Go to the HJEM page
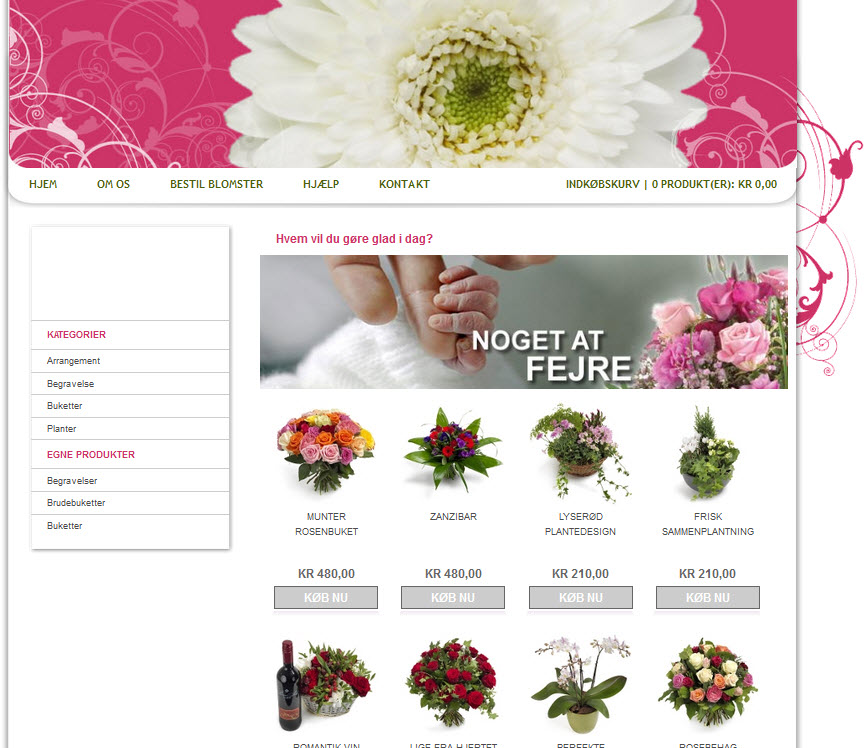864x748 pixels. (x=43, y=184)
